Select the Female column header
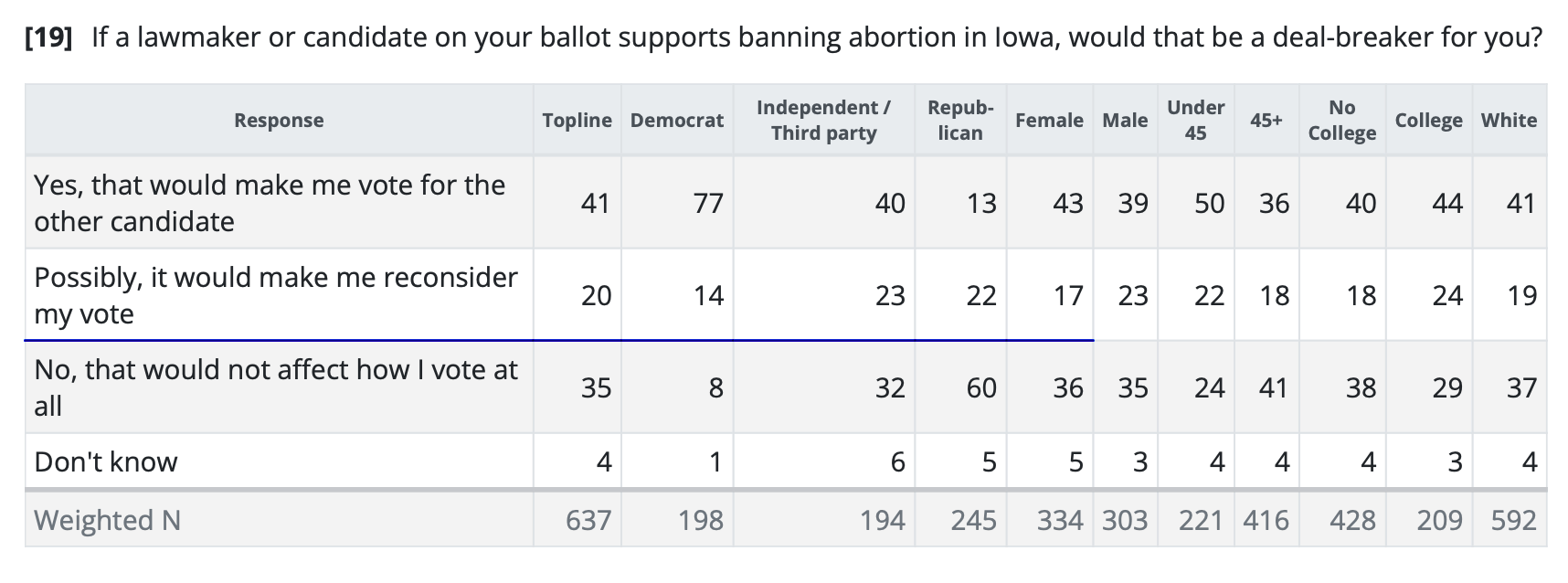The height and width of the screenshot is (583, 1568). coord(1049,121)
